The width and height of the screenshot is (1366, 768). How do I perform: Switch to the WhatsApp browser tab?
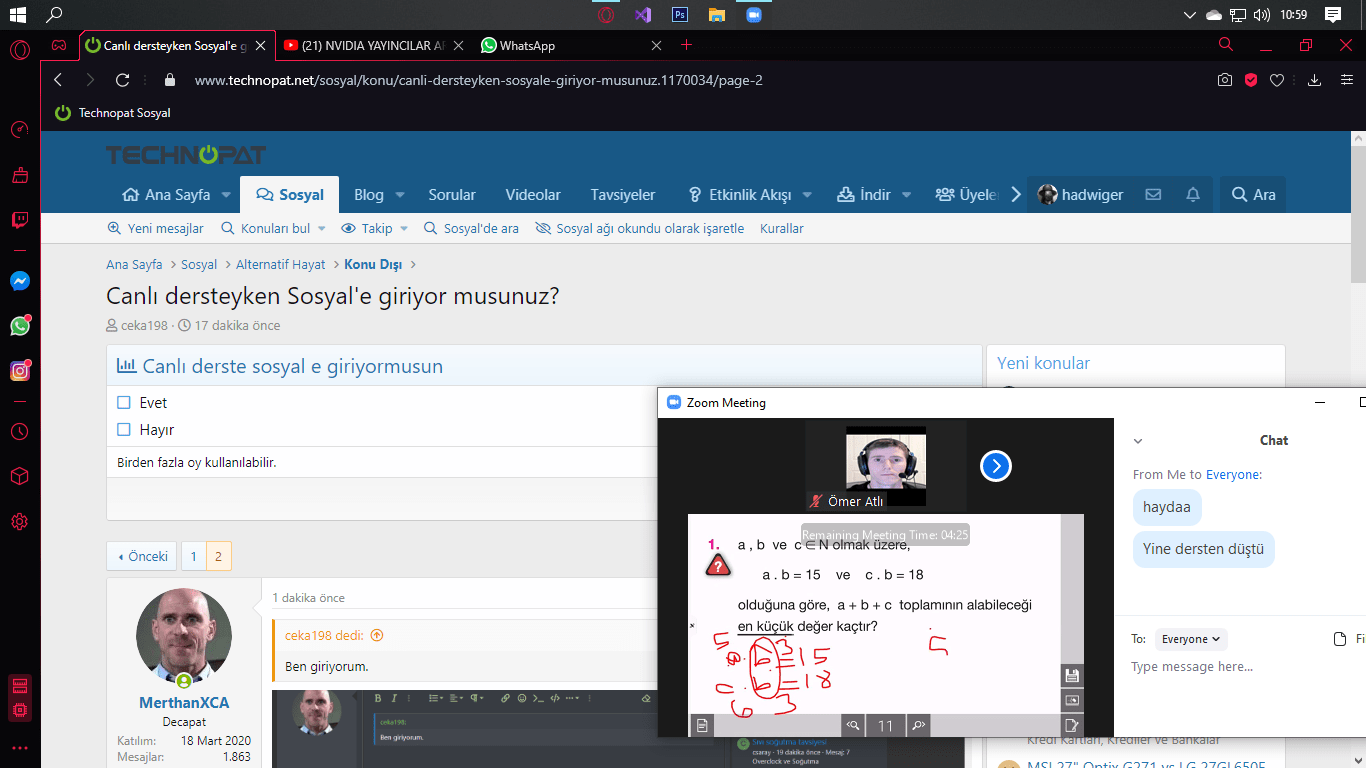pos(571,45)
